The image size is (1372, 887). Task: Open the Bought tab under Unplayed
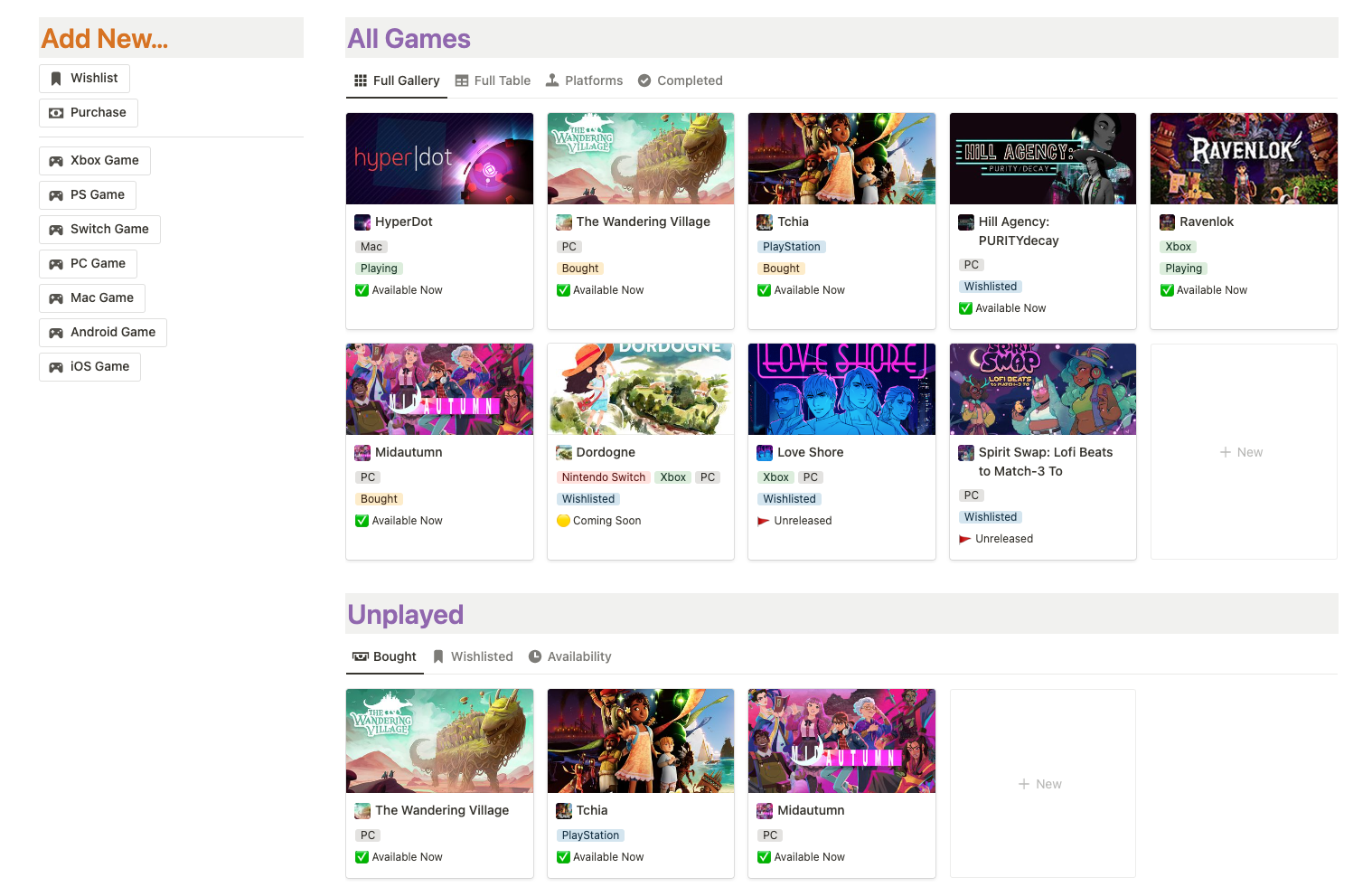(384, 656)
